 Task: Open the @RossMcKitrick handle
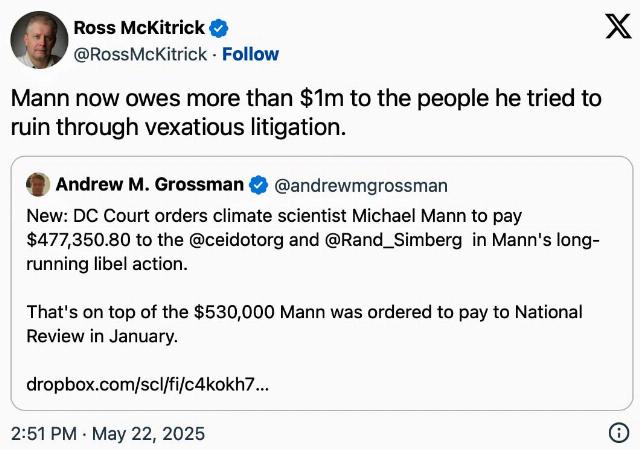(140, 54)
